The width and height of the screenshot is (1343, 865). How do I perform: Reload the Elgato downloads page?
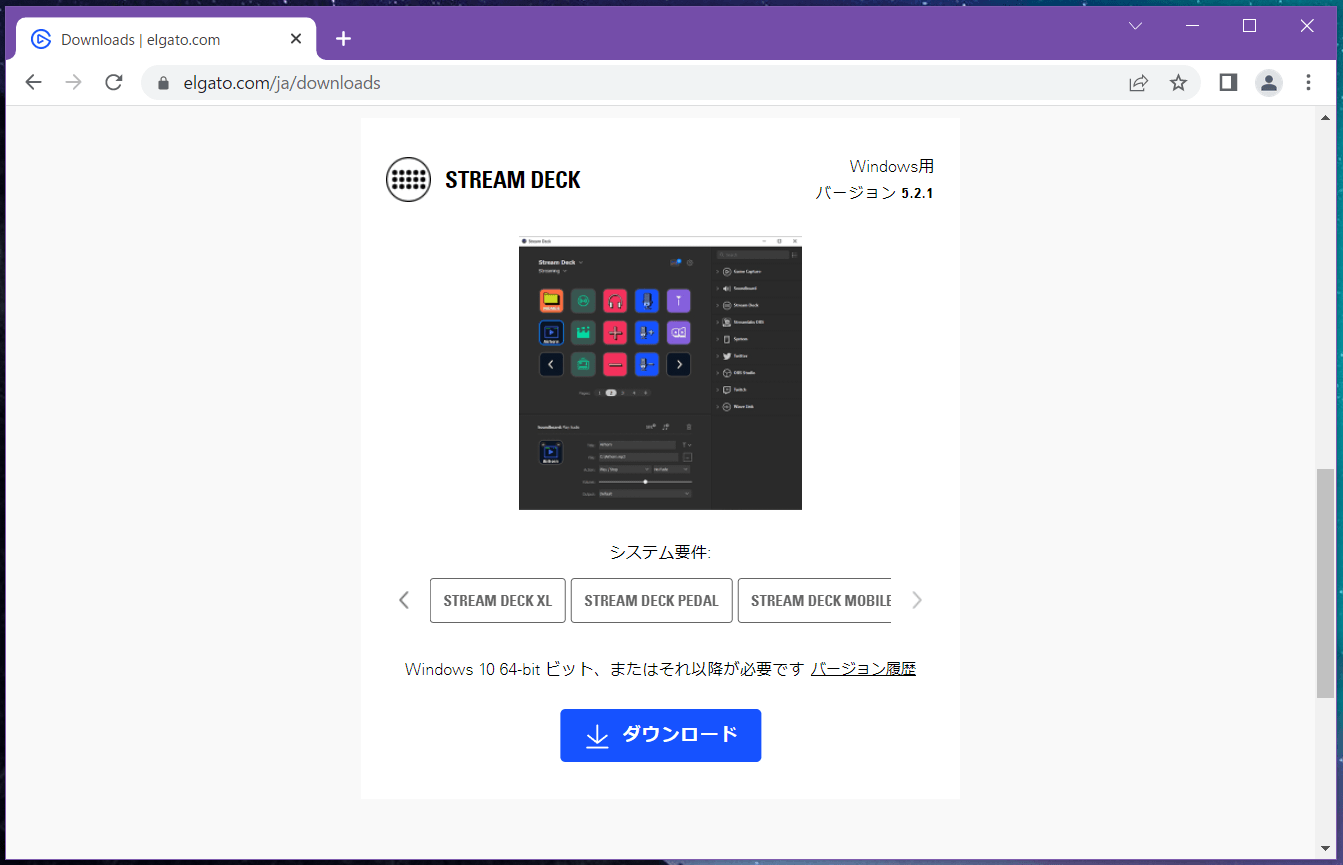114,83
